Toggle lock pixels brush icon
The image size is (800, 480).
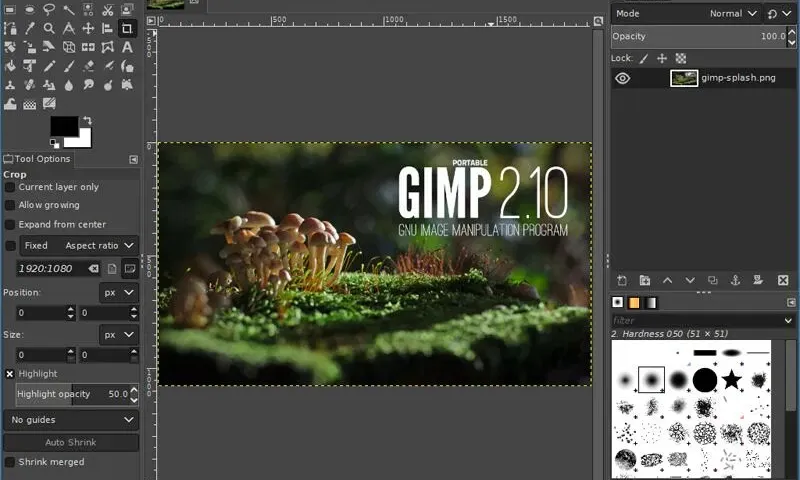pyautogui.click(x=644, y=59)
